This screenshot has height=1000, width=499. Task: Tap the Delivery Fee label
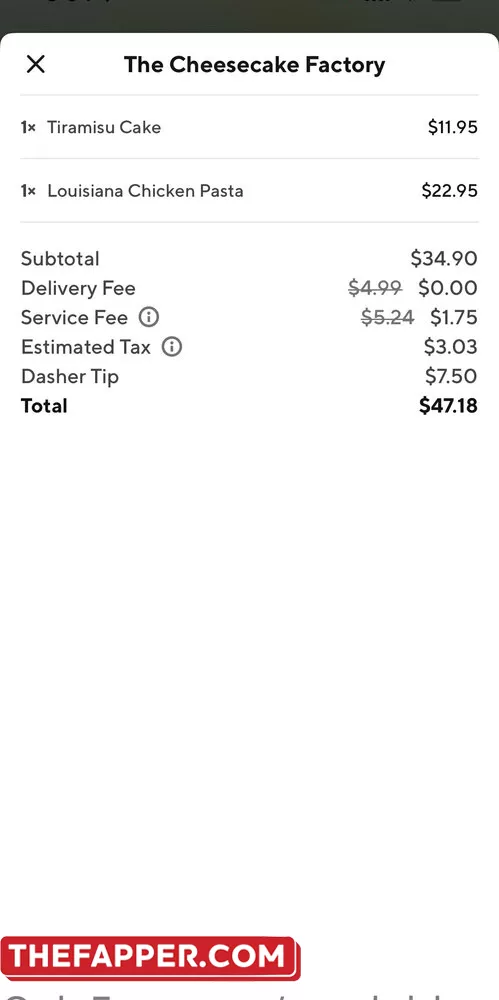coord(78,288)
